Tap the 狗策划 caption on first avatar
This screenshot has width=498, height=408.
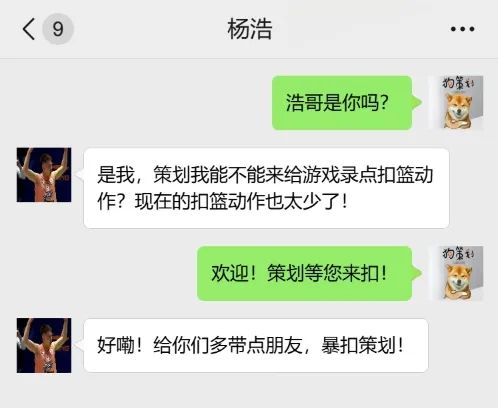pos(458,83)
